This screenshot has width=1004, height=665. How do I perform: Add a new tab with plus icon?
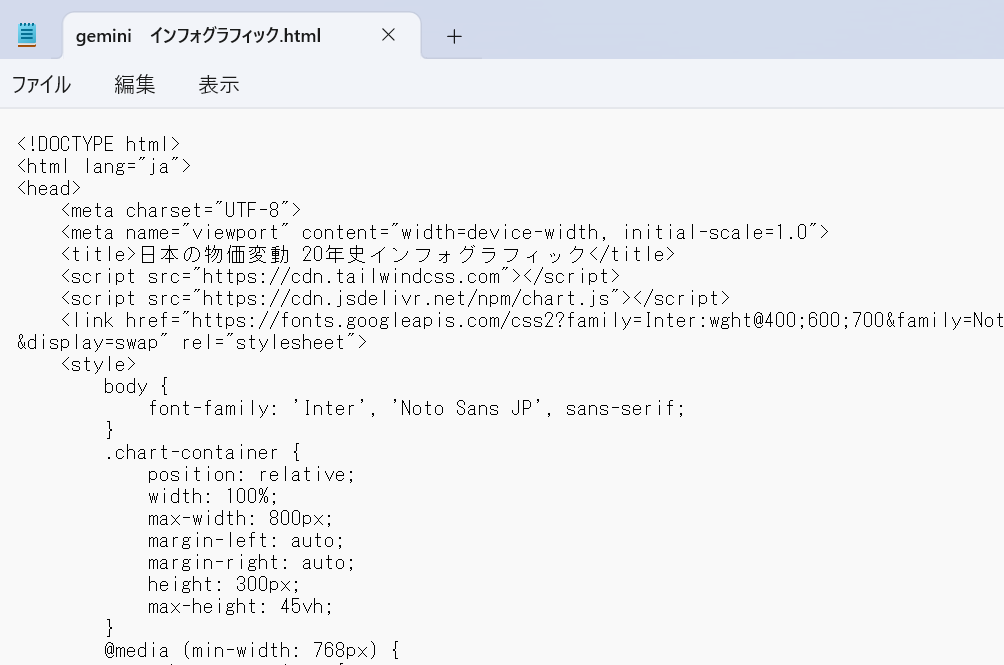pyautogui.click(x=454, y=36)
